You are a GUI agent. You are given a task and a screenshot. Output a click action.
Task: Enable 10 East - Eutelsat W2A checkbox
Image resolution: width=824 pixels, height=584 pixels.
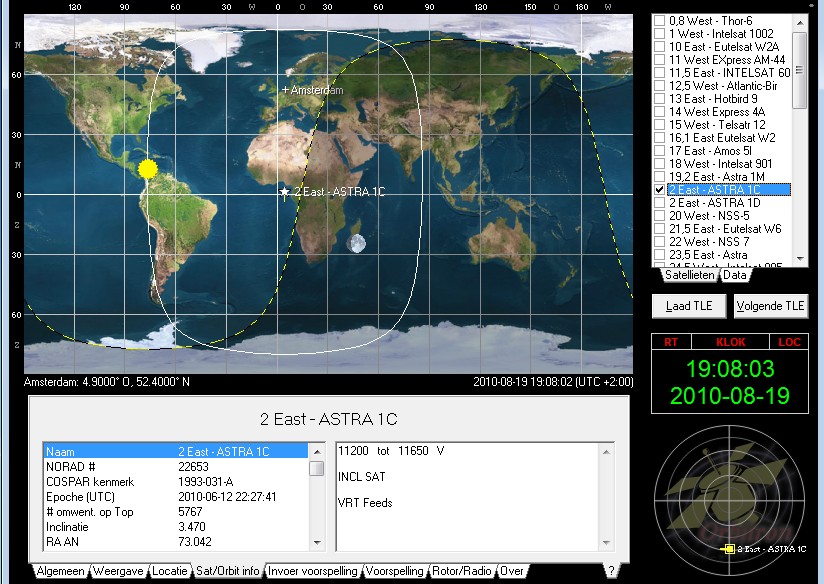(659, 47)
